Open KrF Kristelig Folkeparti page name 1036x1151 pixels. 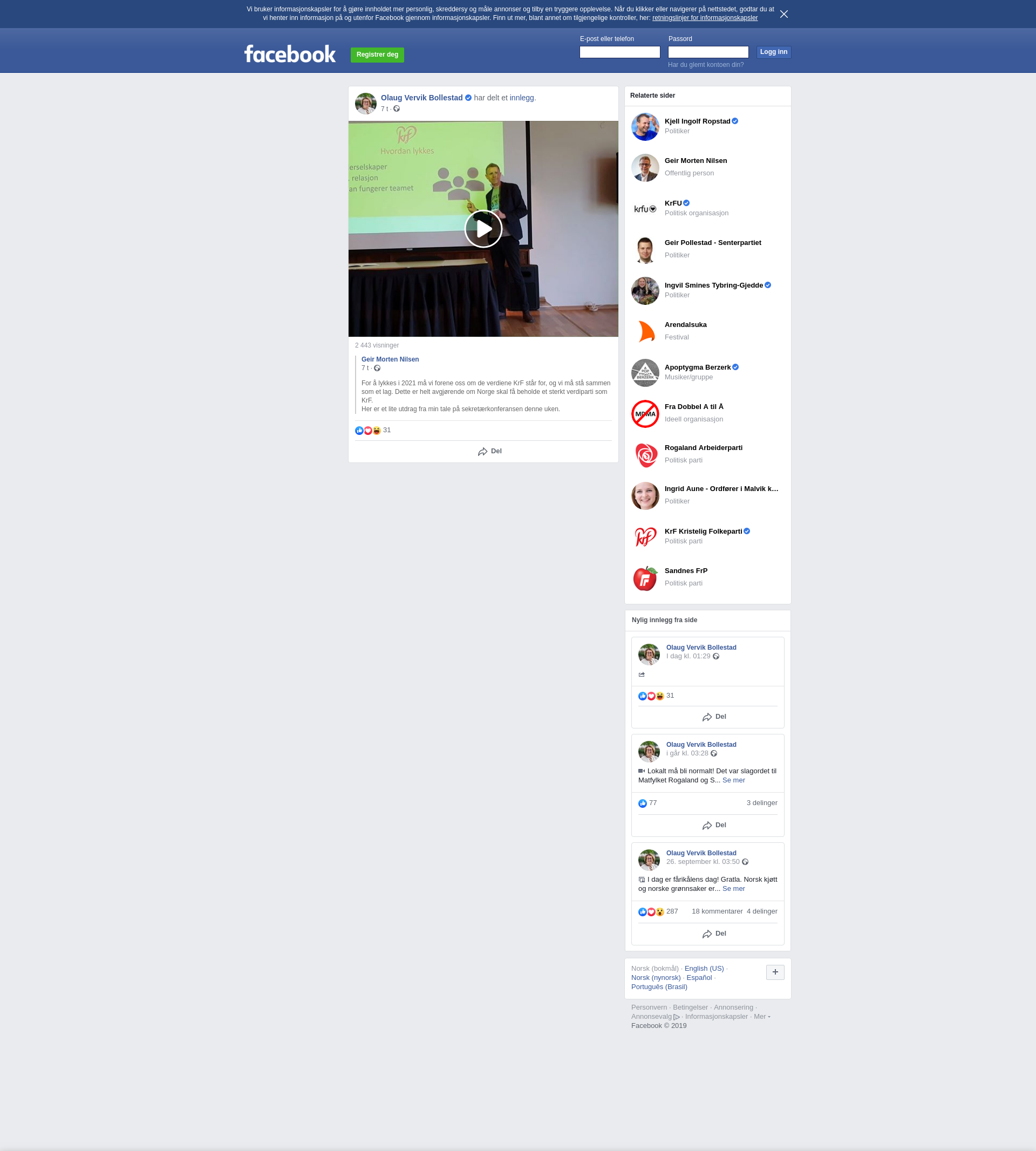coord(703,531)
